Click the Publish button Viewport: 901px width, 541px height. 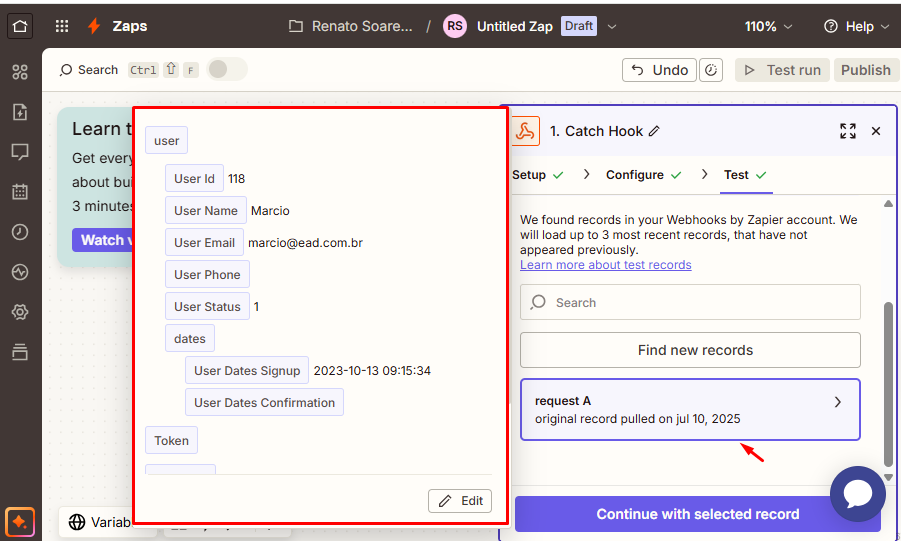pos(866,70)
